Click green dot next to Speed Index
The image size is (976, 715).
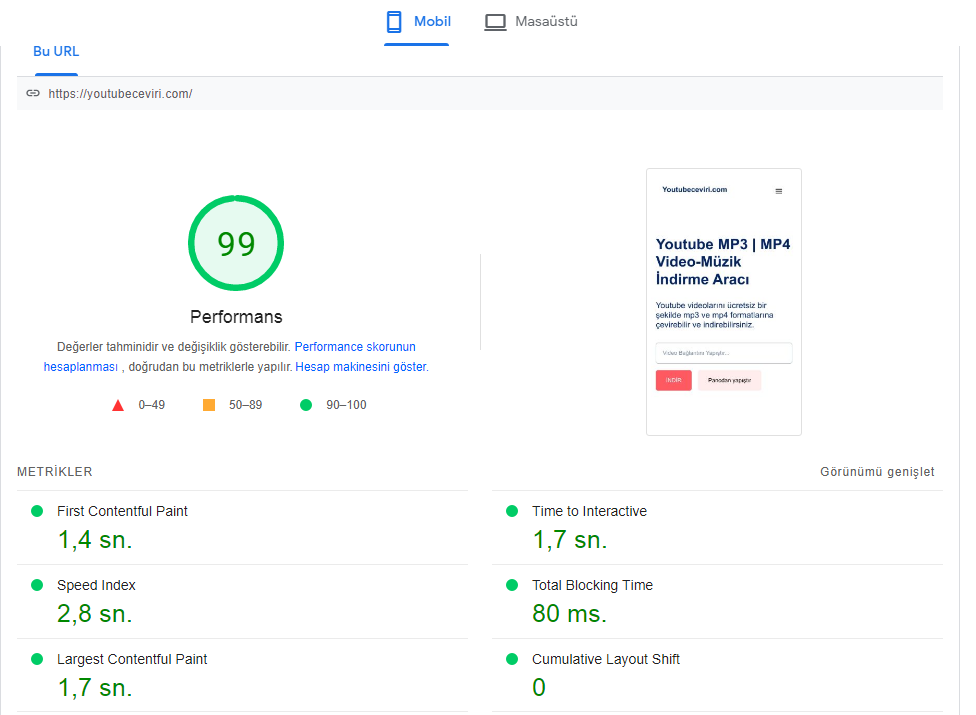37,585
